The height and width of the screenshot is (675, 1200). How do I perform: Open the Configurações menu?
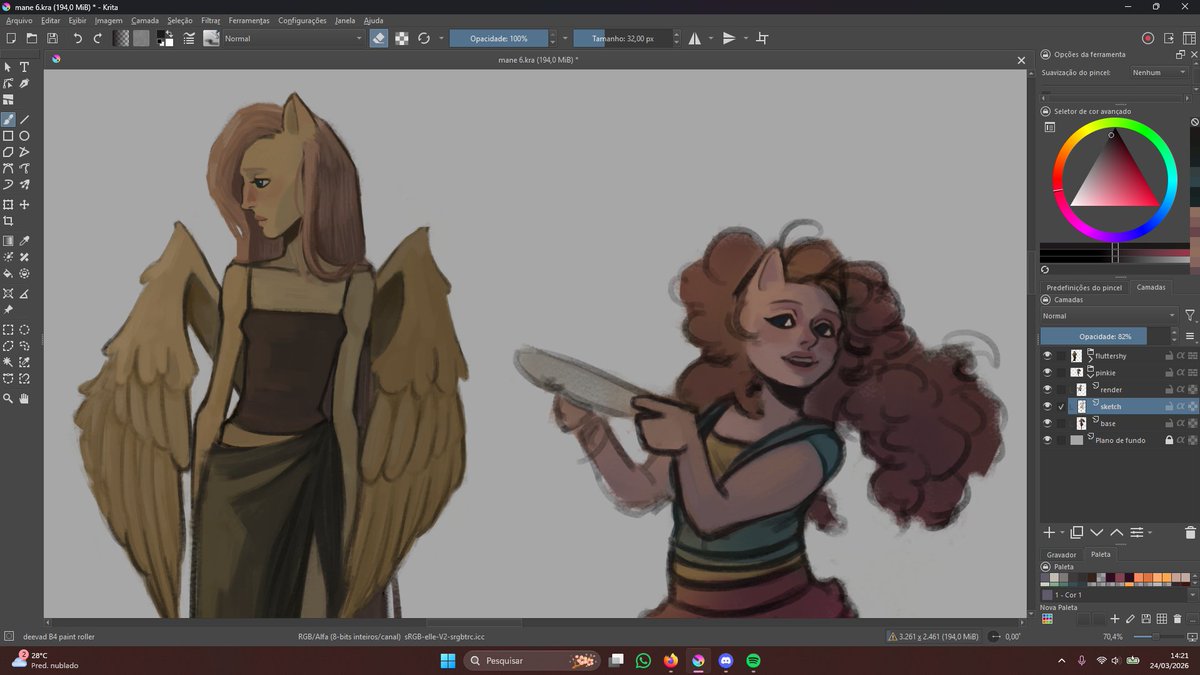click(x=302, y=20)
